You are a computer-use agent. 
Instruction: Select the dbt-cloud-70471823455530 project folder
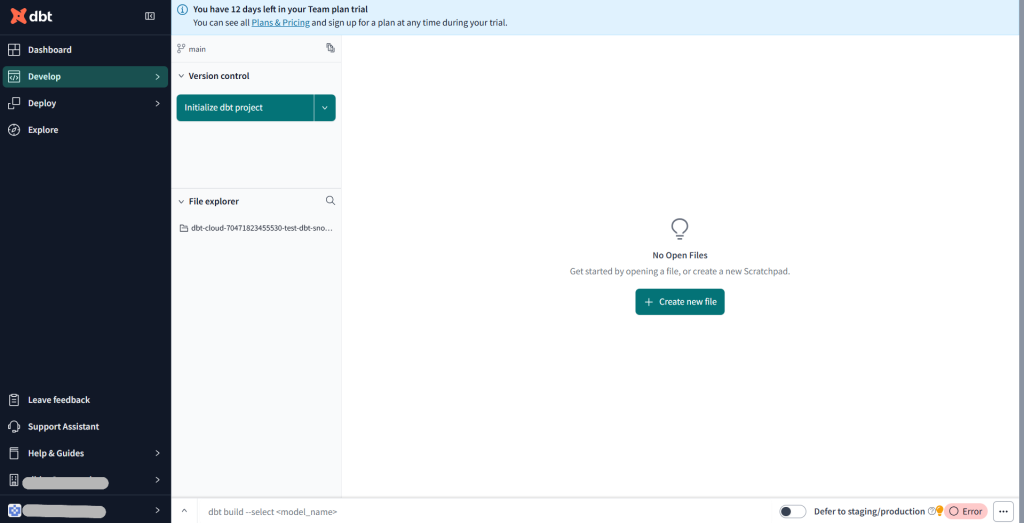(256, 229)
